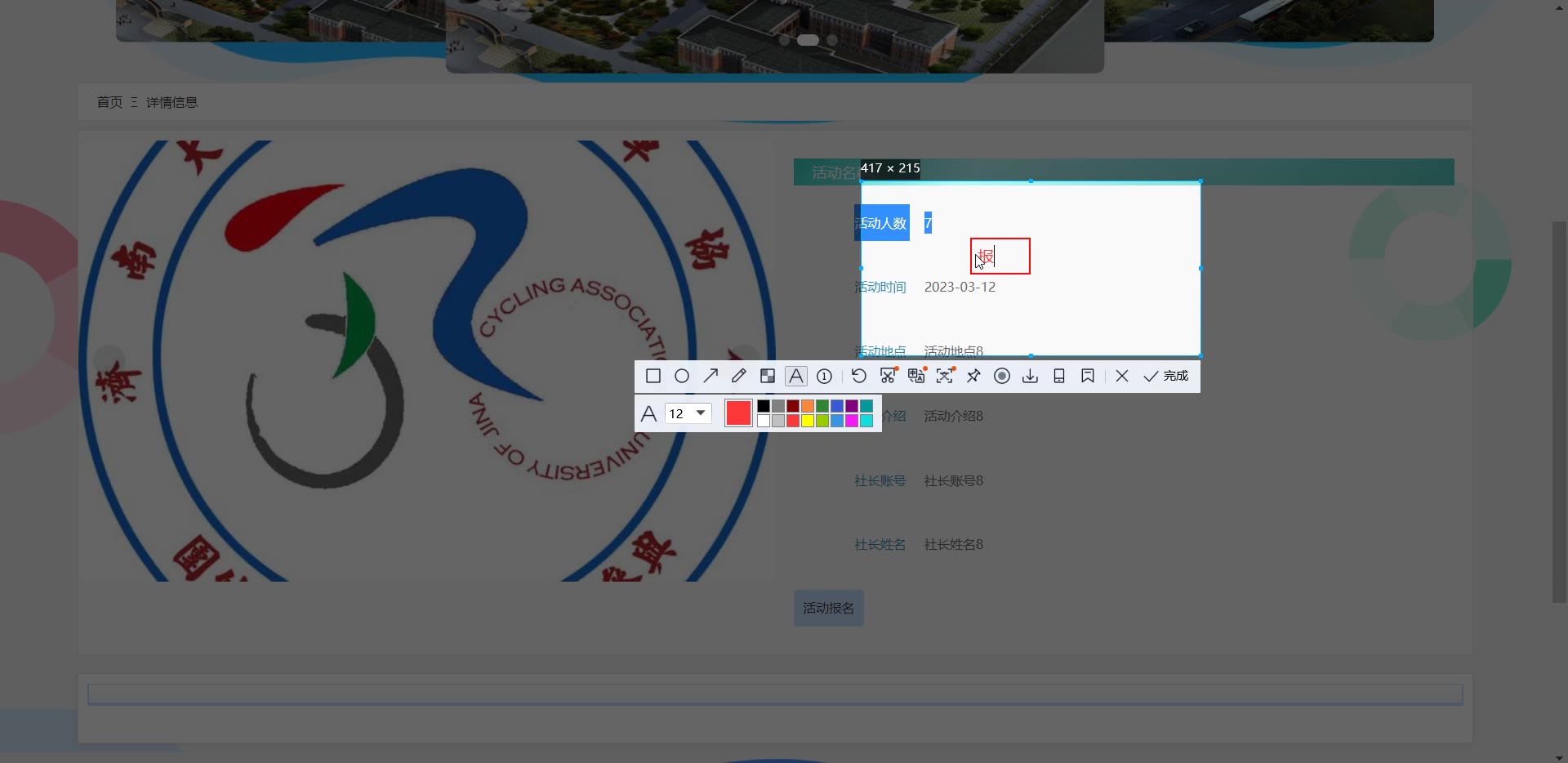This screenshot has height=763, width=1568.
Task: Toggle the text annotation tool
Action: click(796, 376)
